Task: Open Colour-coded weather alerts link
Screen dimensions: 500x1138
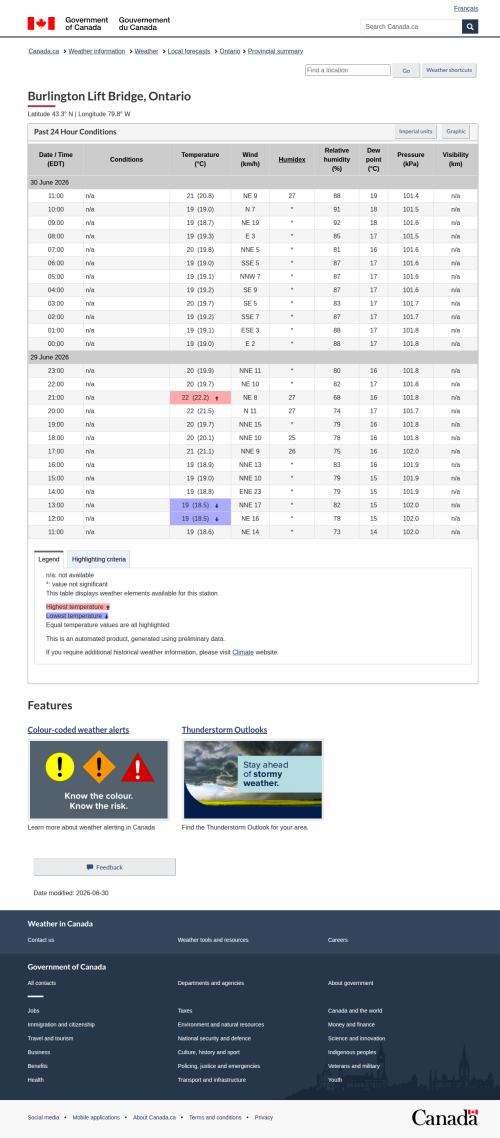Action: click(78, 729)
